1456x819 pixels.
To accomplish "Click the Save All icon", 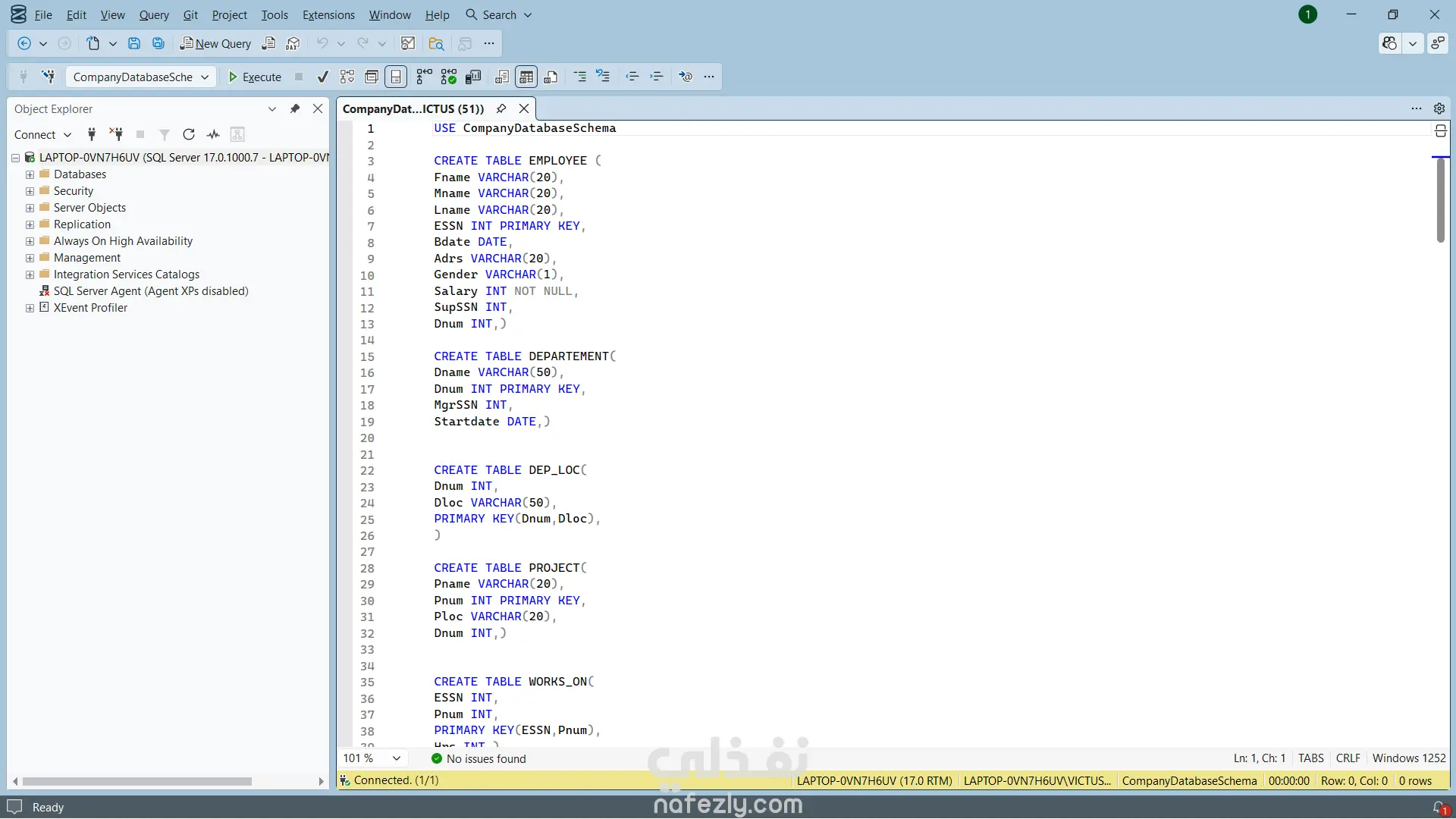I will pyautogui.click(x=158, y=44).
